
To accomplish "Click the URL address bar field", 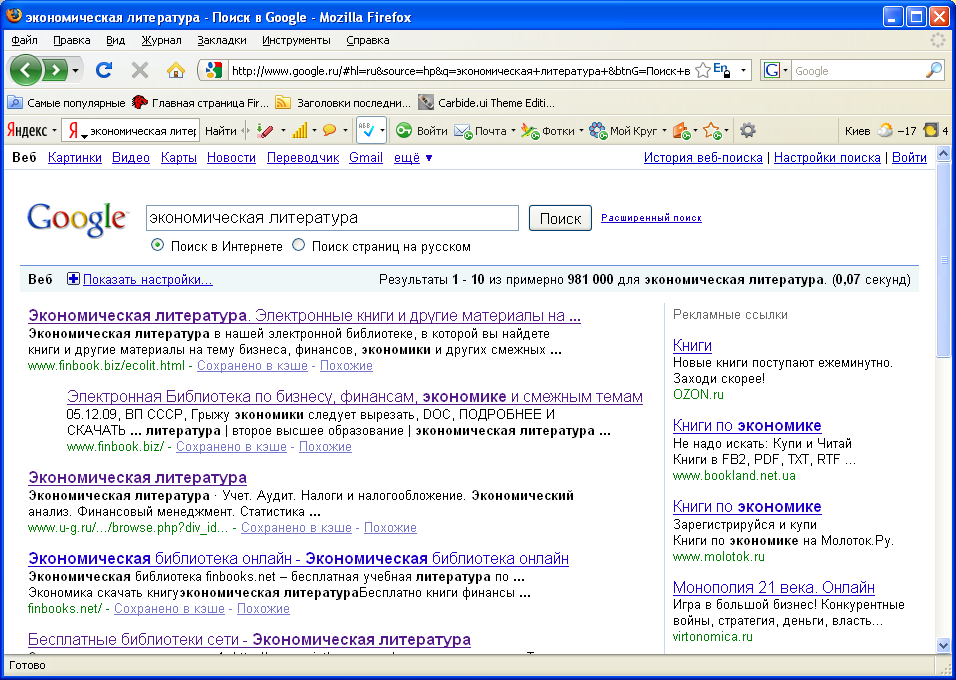I will [x=460, y=71].
